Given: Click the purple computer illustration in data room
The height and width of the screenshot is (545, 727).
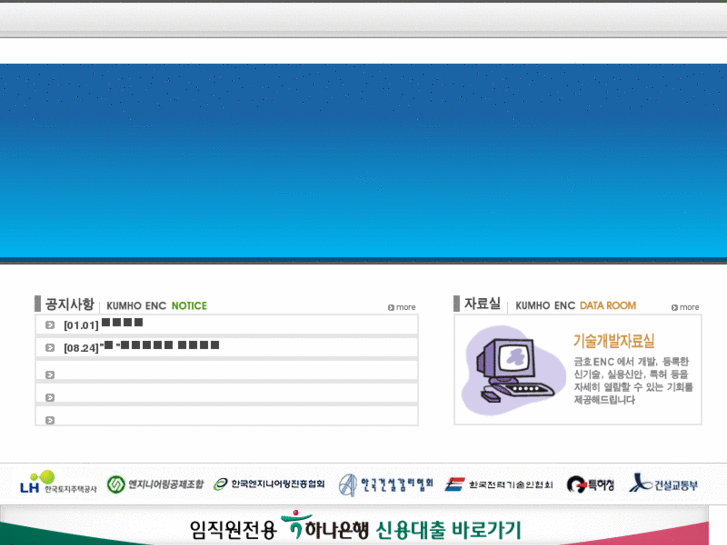Looking at the screenshot, I should (513, 370).
